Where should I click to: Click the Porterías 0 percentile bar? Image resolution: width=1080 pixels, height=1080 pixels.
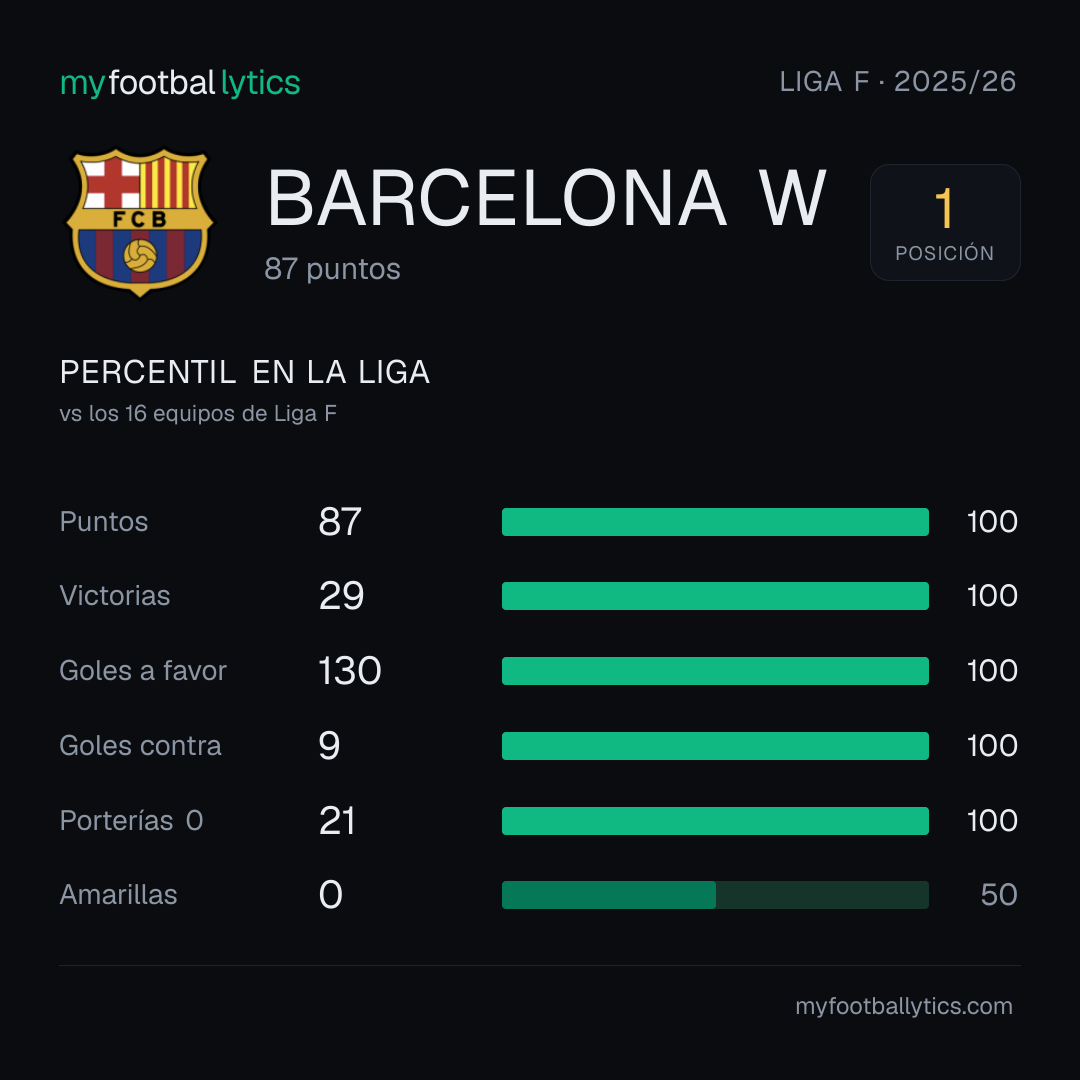click(x=715, y=821)
